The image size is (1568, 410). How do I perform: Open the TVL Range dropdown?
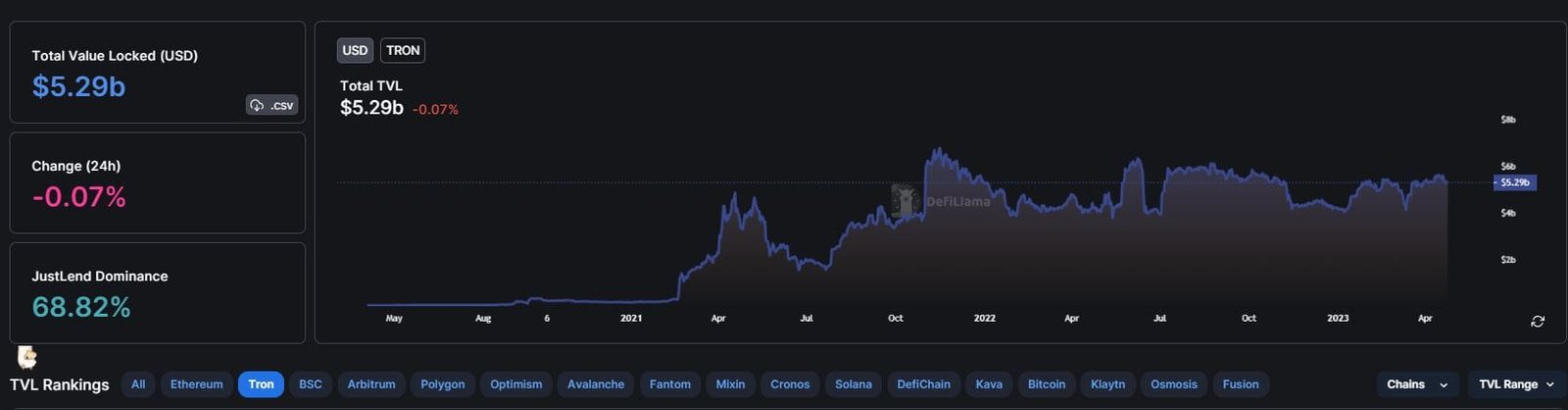[x=1516, y=384]
